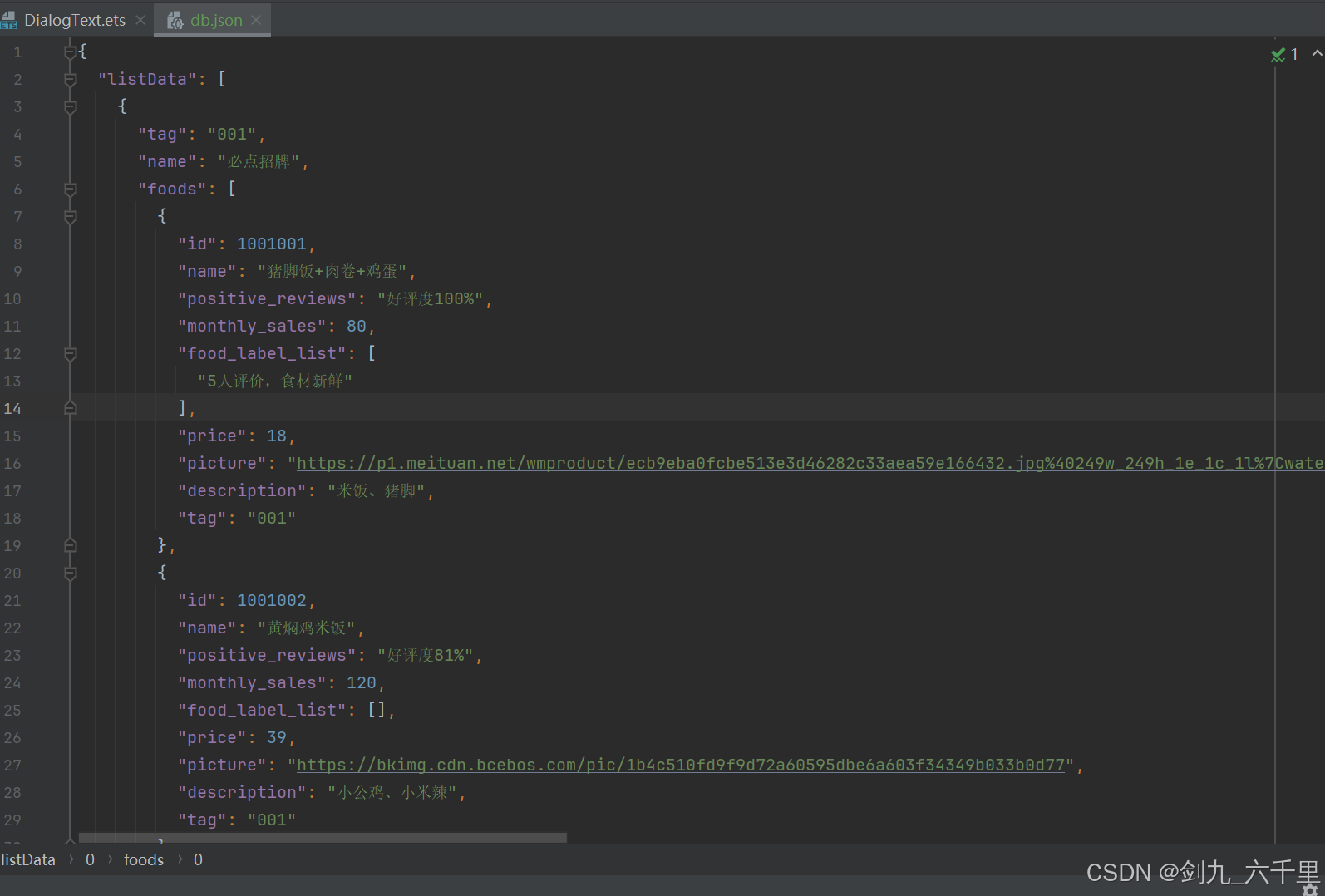This screenshot has width=1325, height=896.
Task: Click the id value 1001002
Action: (x=272, y=601)
